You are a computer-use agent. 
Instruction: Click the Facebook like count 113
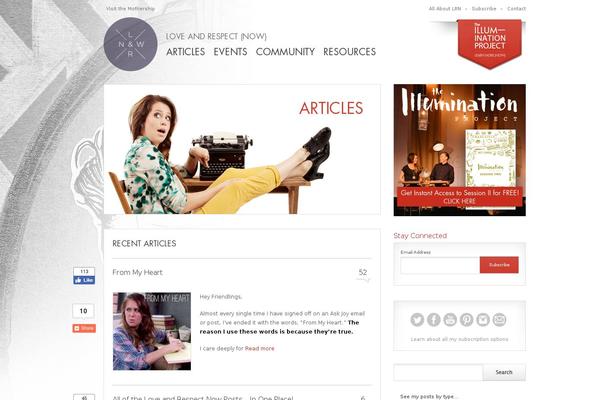[x=84, y=271]
